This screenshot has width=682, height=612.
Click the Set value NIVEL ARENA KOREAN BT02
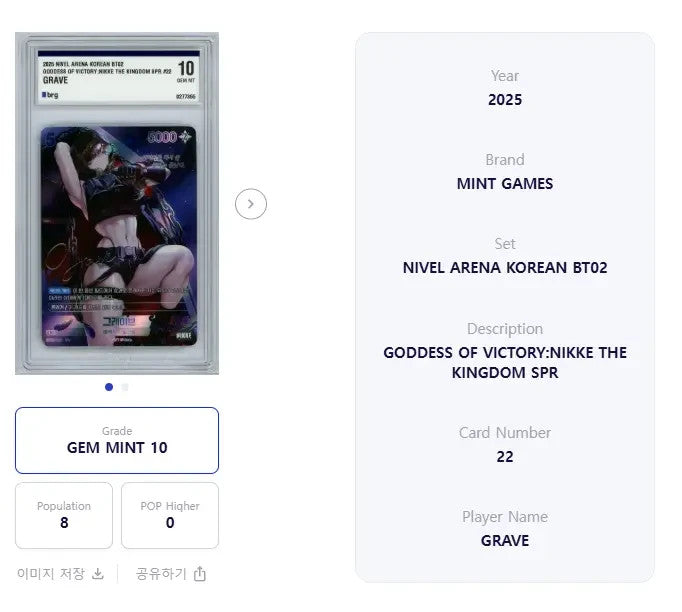pyautogui.click(x=505, y=268)
